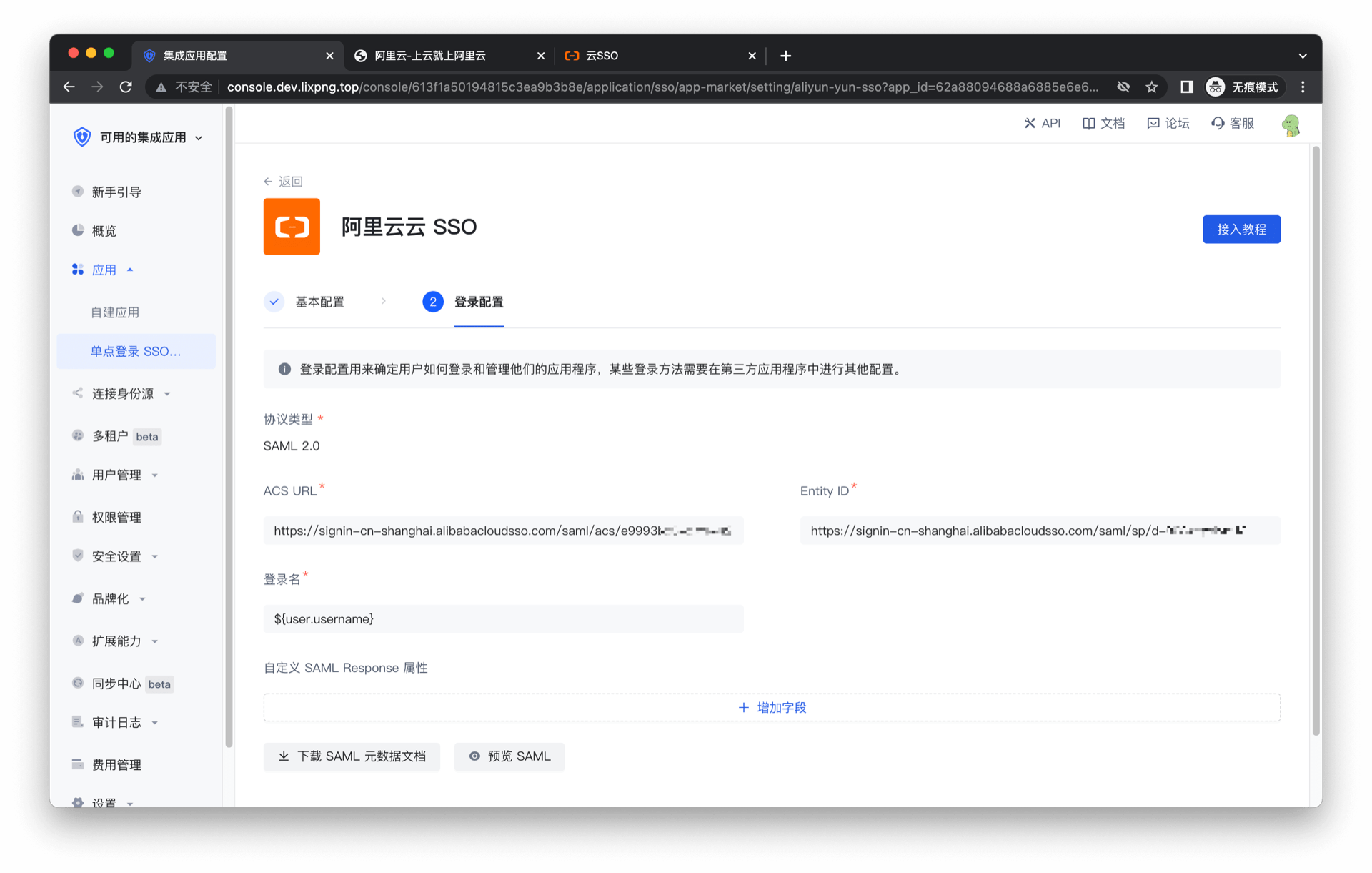1372x873 pixels.
Task: Click the browser reload icon
Action: tap(126, 87)
